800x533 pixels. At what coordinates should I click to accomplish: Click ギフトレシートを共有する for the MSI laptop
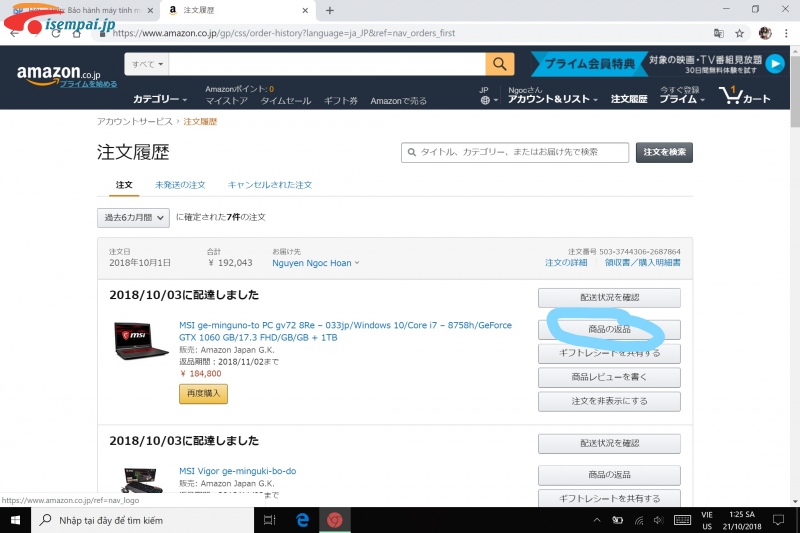point(609,353)
